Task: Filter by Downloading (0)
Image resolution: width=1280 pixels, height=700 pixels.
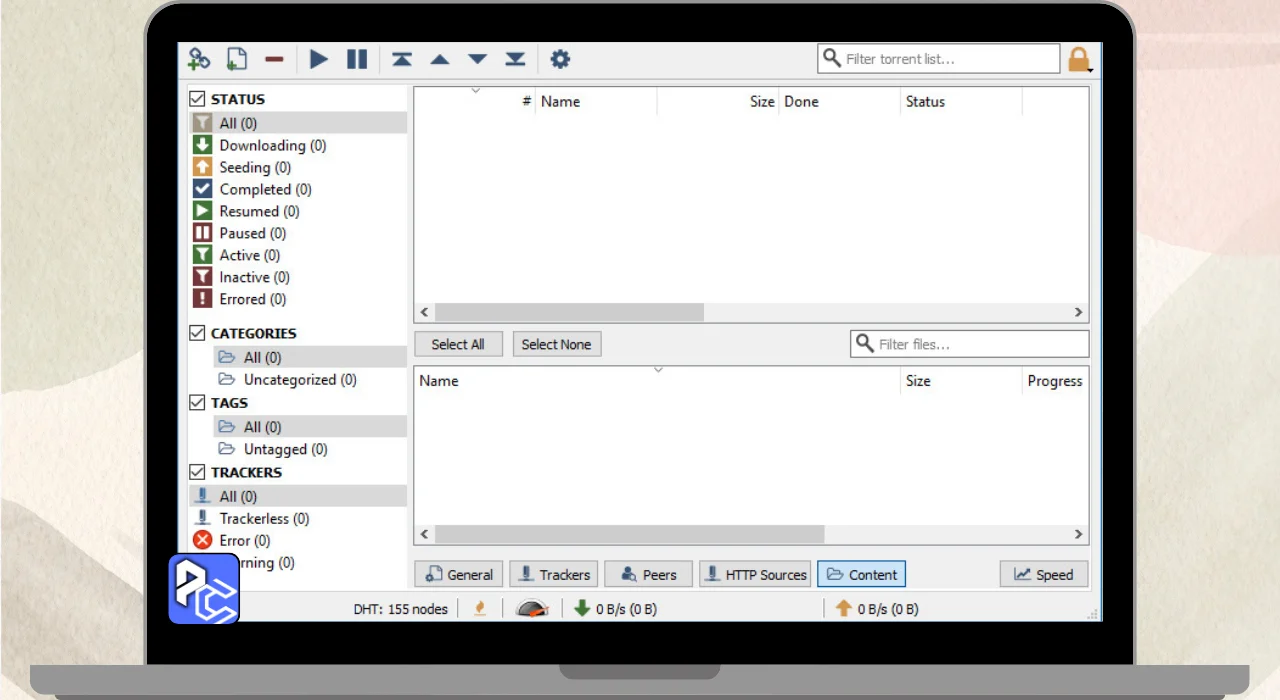Action: click(x=298, y=145)
